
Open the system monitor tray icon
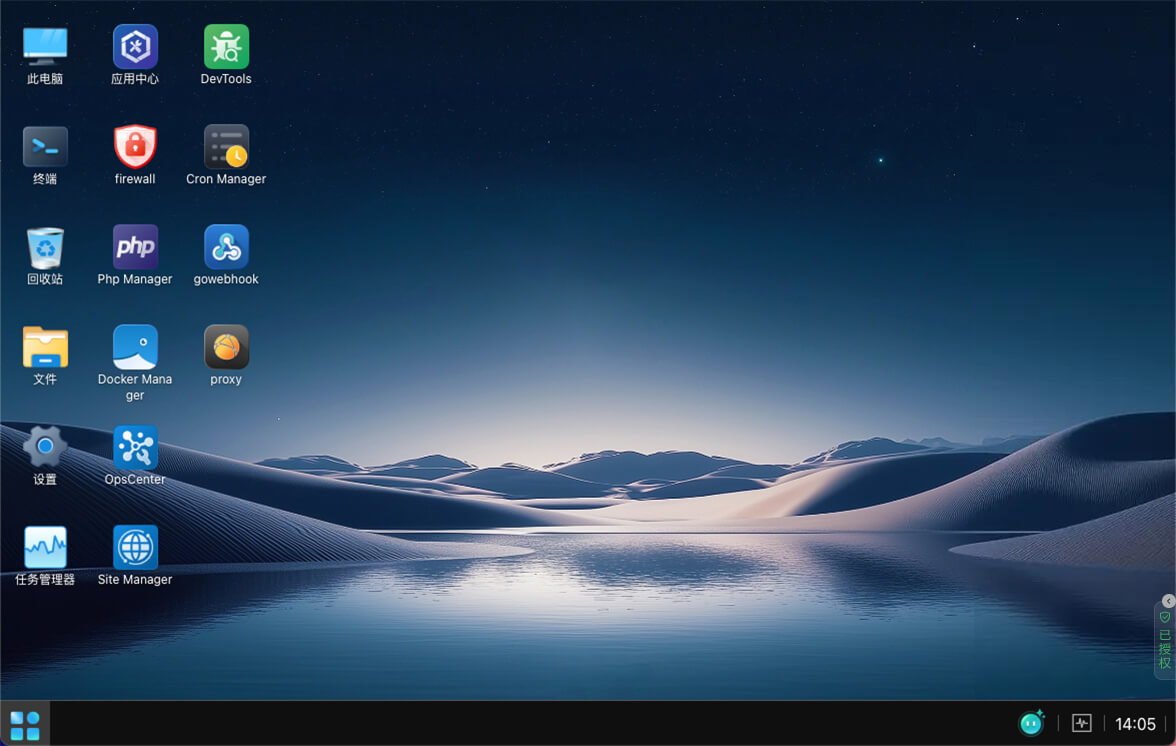click(1081, 723)
